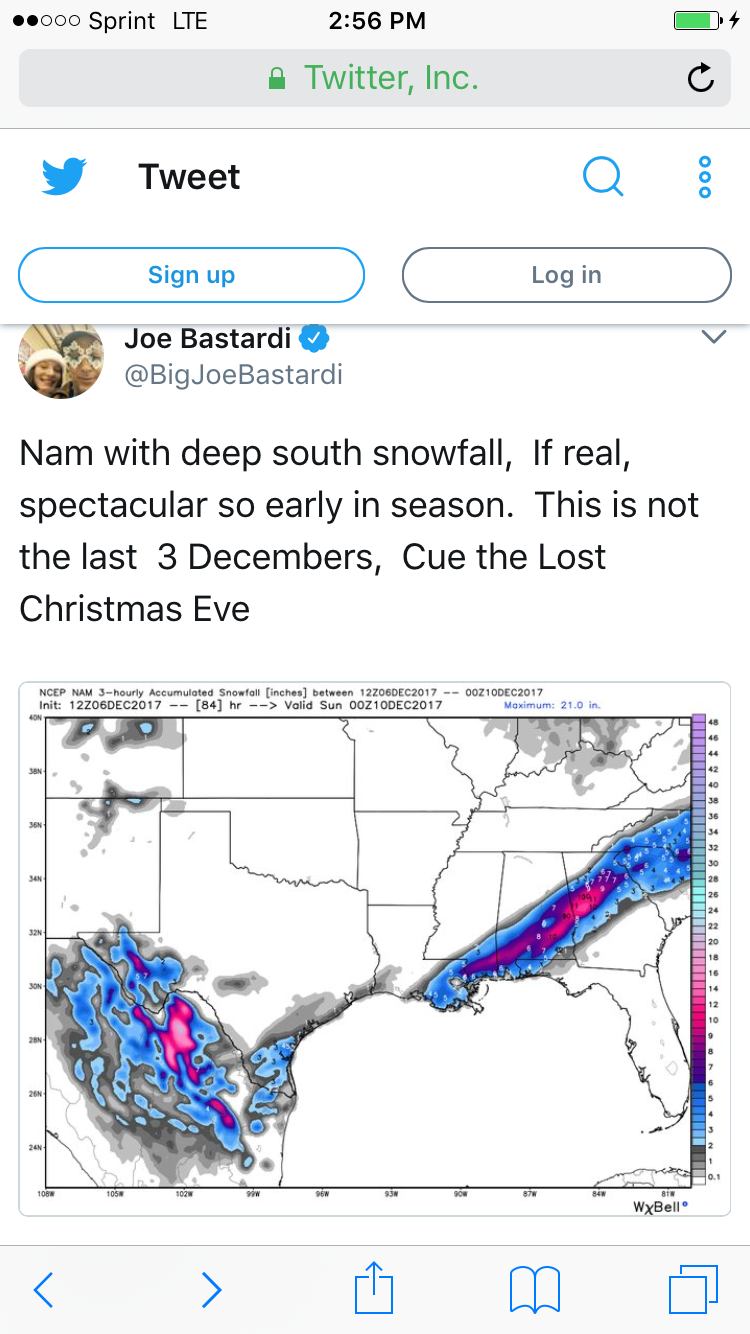This screenshot has height=1334, width=750.
Task: Open Joe Bastardi profile name link
Action: pyautogui.click(x=208, y=339)
